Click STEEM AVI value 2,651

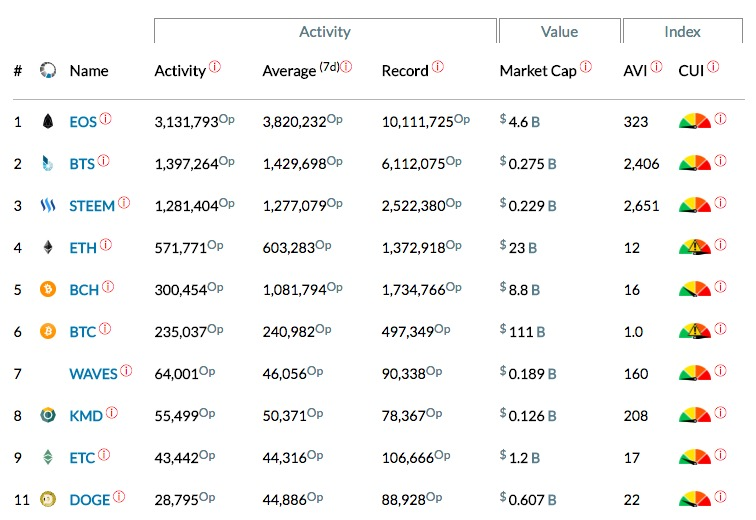[641, 206]
